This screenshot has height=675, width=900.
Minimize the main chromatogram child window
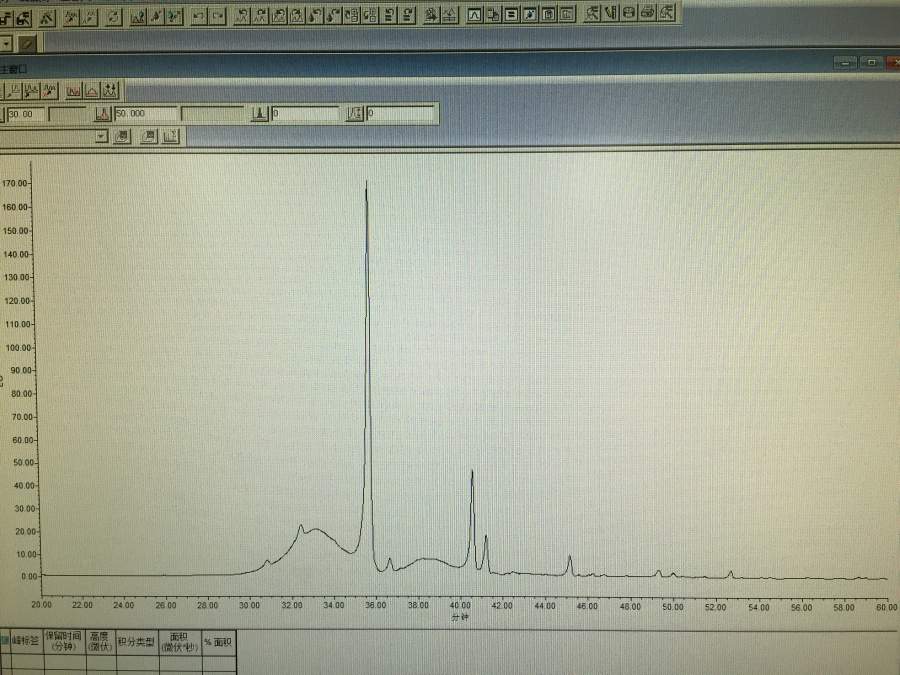click(845, 63)
